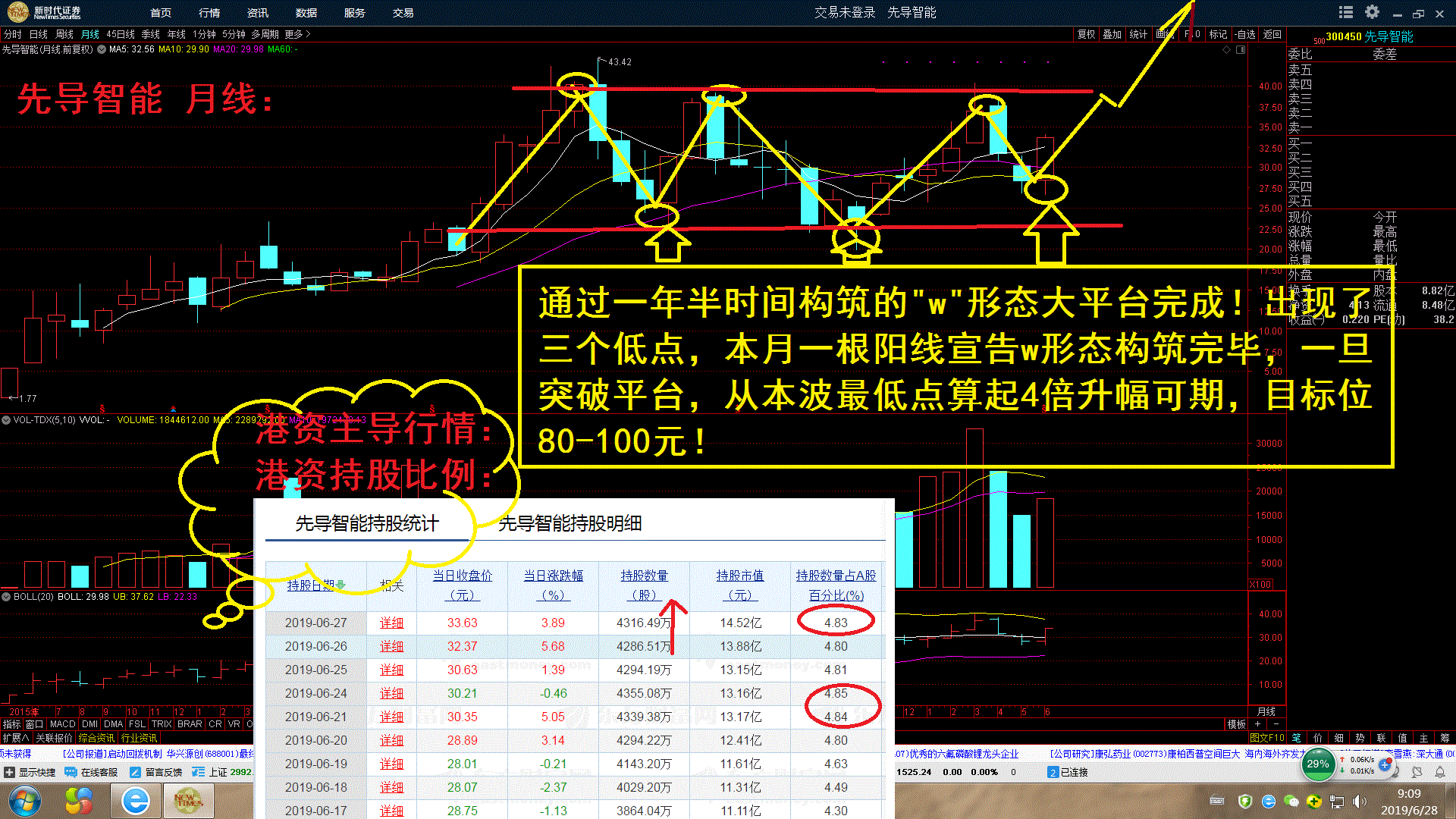The image size is (1456, 819).
Task: Select 45日线 period
Action: coord(120,34)
